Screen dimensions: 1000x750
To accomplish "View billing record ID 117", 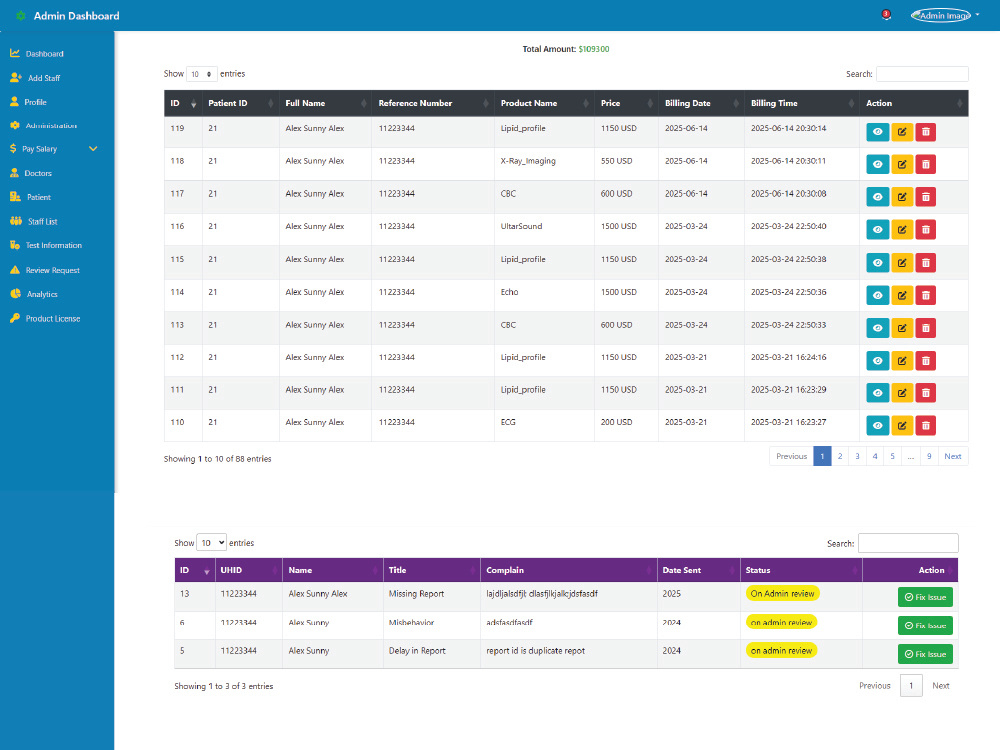I will (x=878, y=197).
